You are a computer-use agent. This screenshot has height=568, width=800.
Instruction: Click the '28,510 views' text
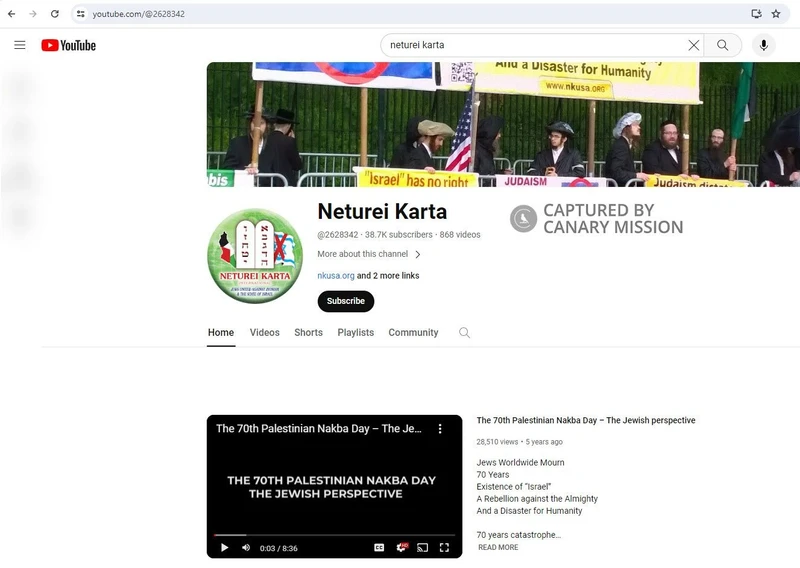(497, 442)
